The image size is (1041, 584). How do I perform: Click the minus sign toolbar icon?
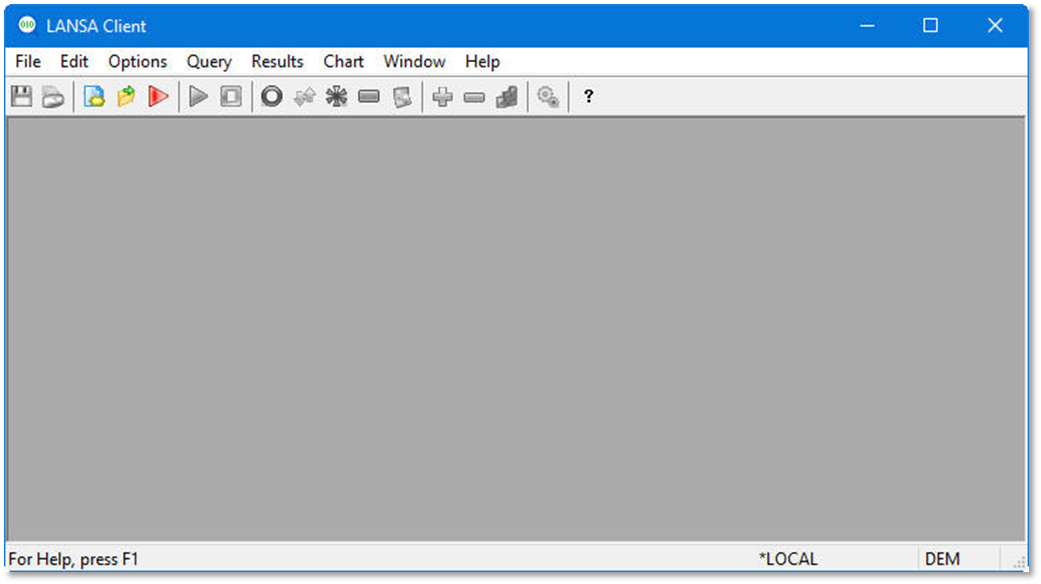coord(474,98)
